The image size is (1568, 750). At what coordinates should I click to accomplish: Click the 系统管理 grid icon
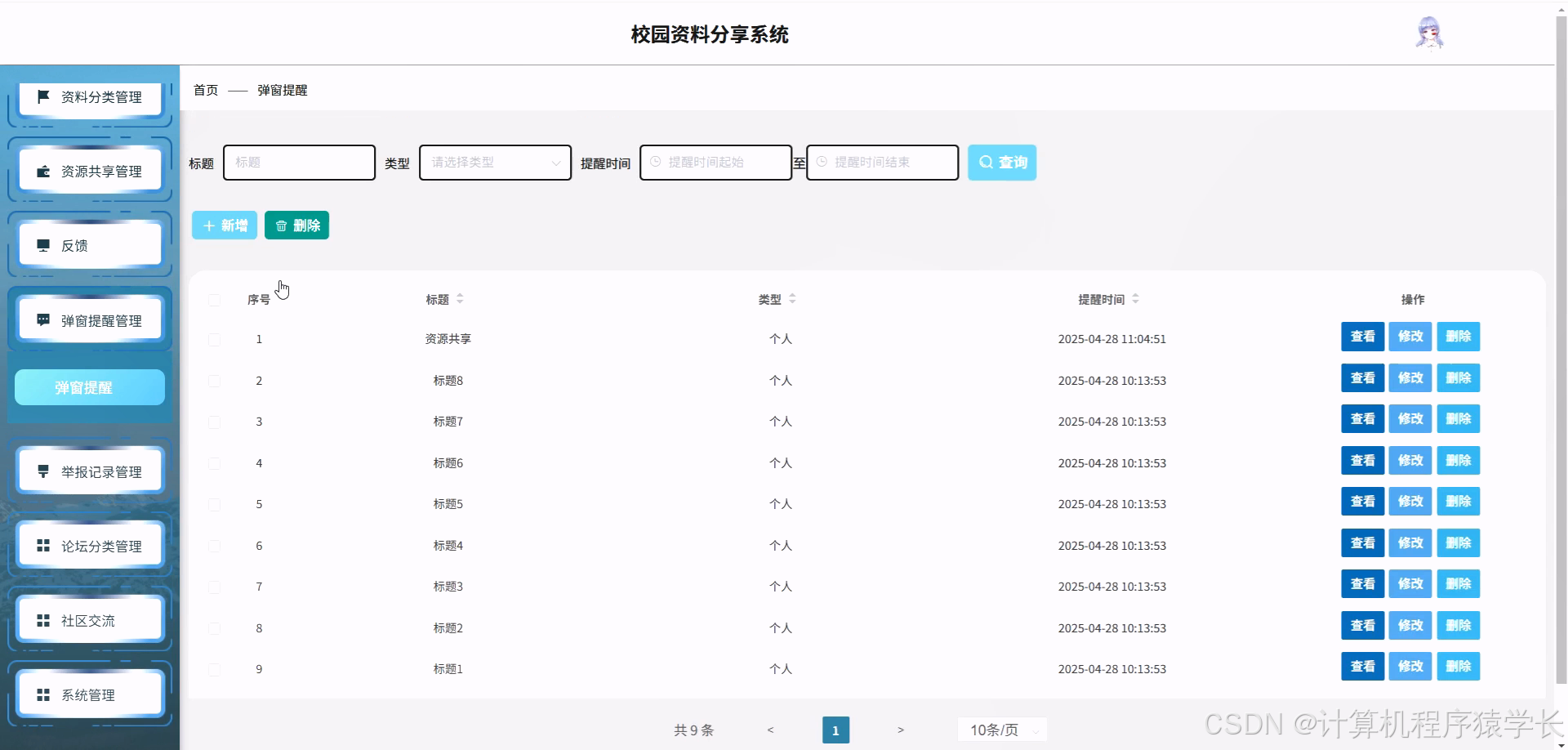coord(43,694)
